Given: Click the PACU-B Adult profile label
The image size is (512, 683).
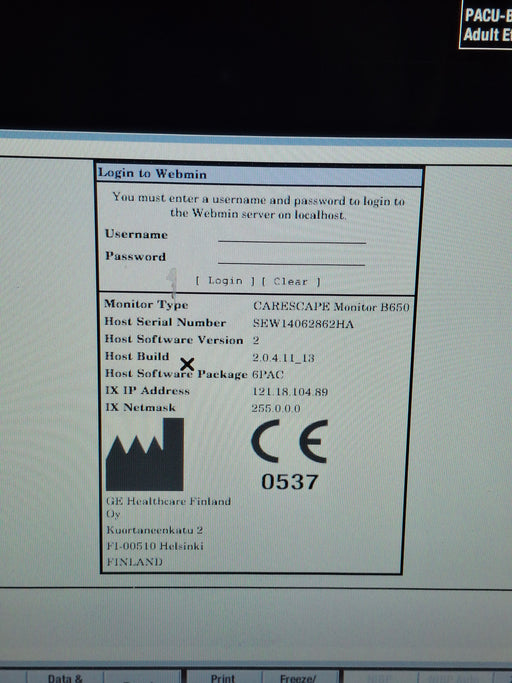Looking at the screenshot, I should pyautogui.click(x=486, y=24).
